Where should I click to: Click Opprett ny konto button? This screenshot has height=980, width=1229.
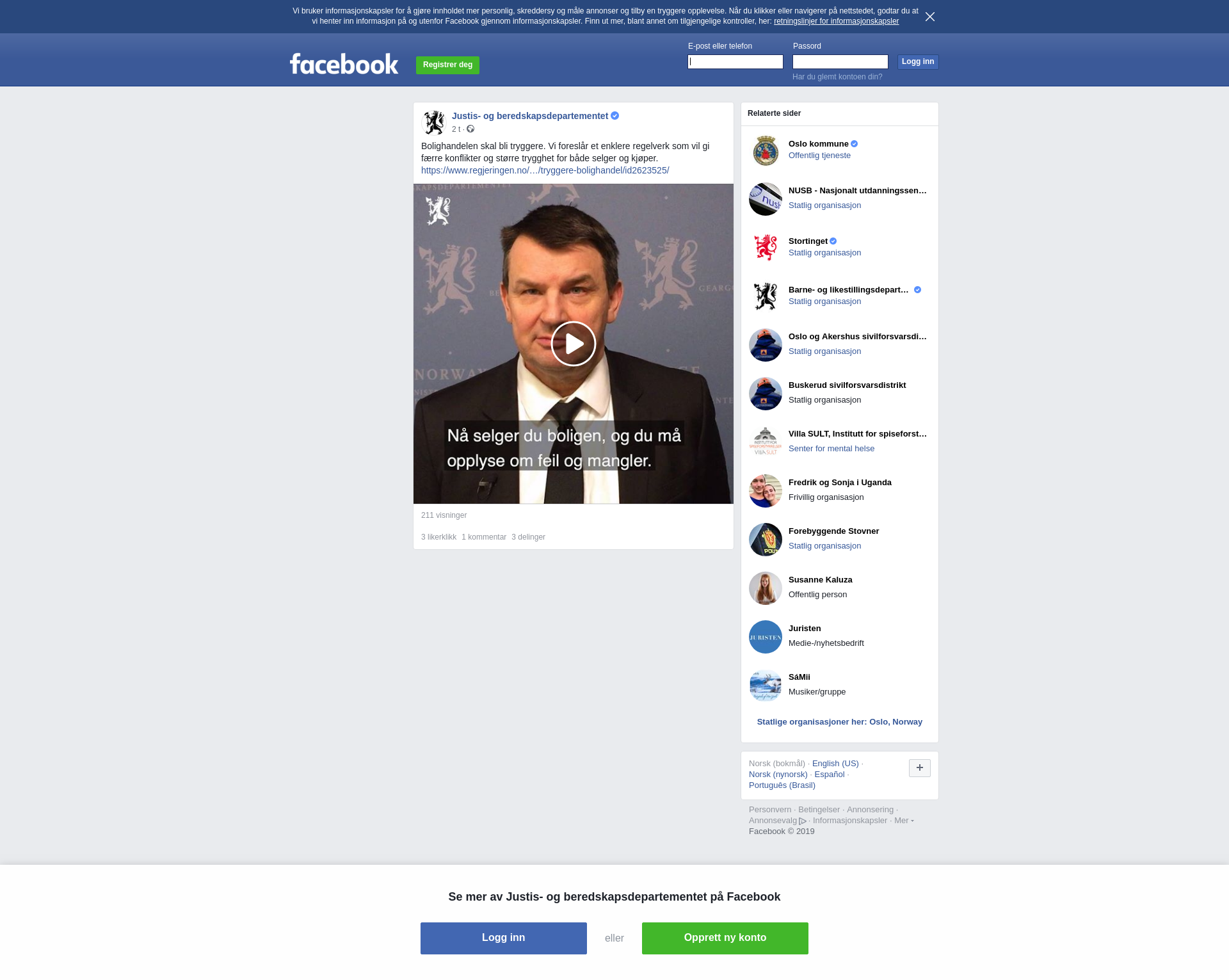(725, 938)
